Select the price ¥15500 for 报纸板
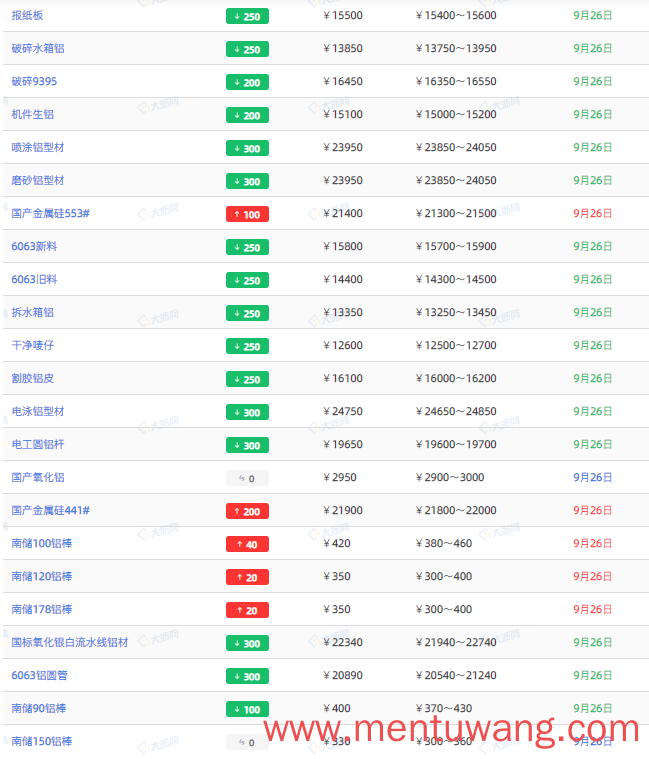 click(x=343, y=15)
